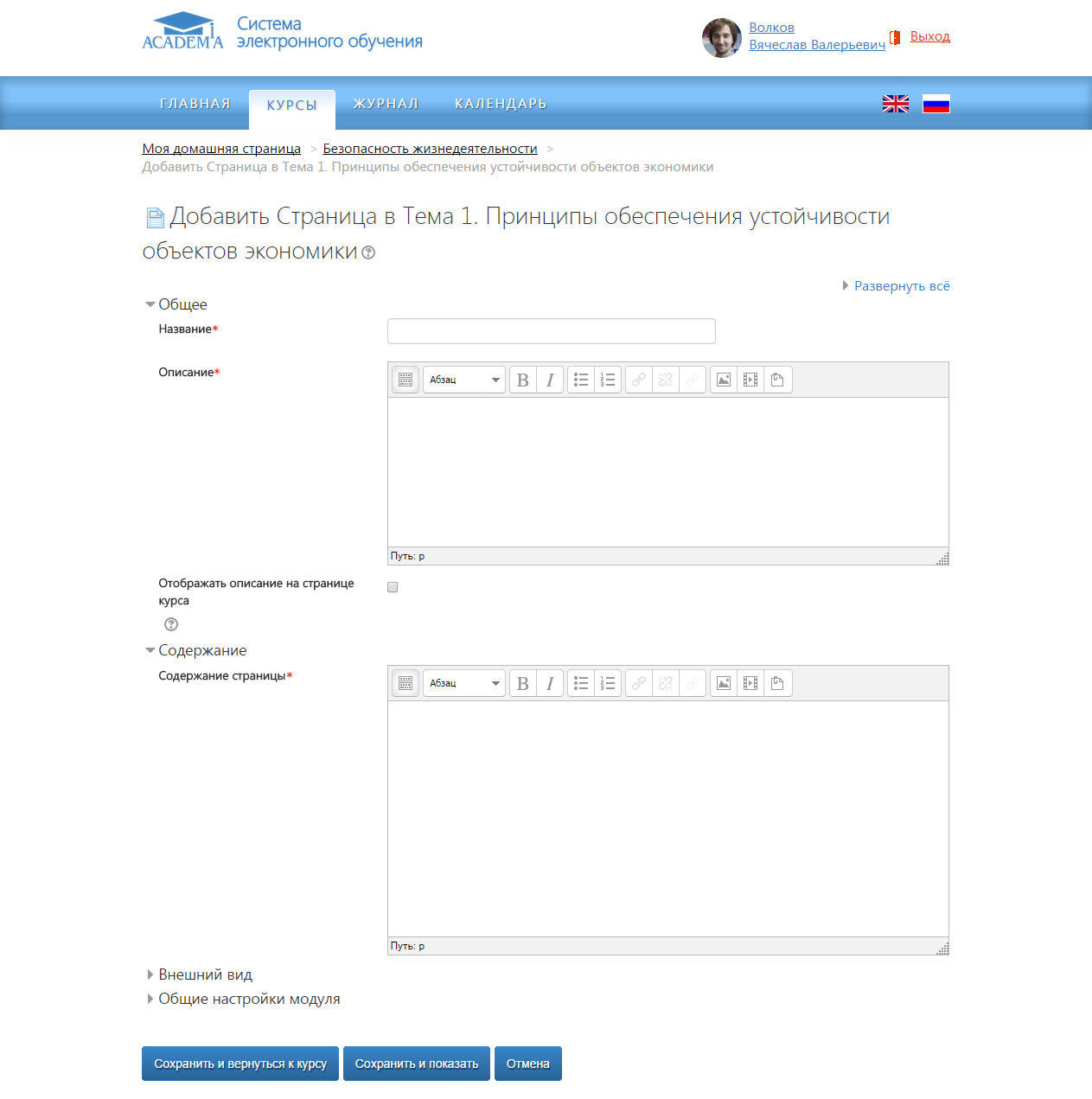Click user avatar photo

click(722, 38)
